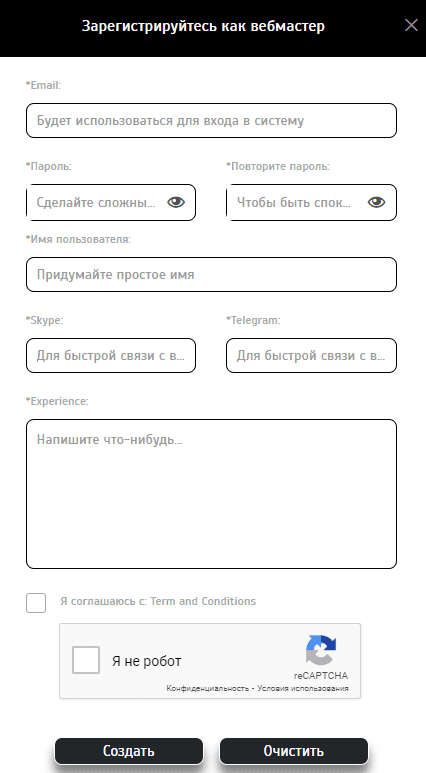Click the Создать button

[129, 751]
